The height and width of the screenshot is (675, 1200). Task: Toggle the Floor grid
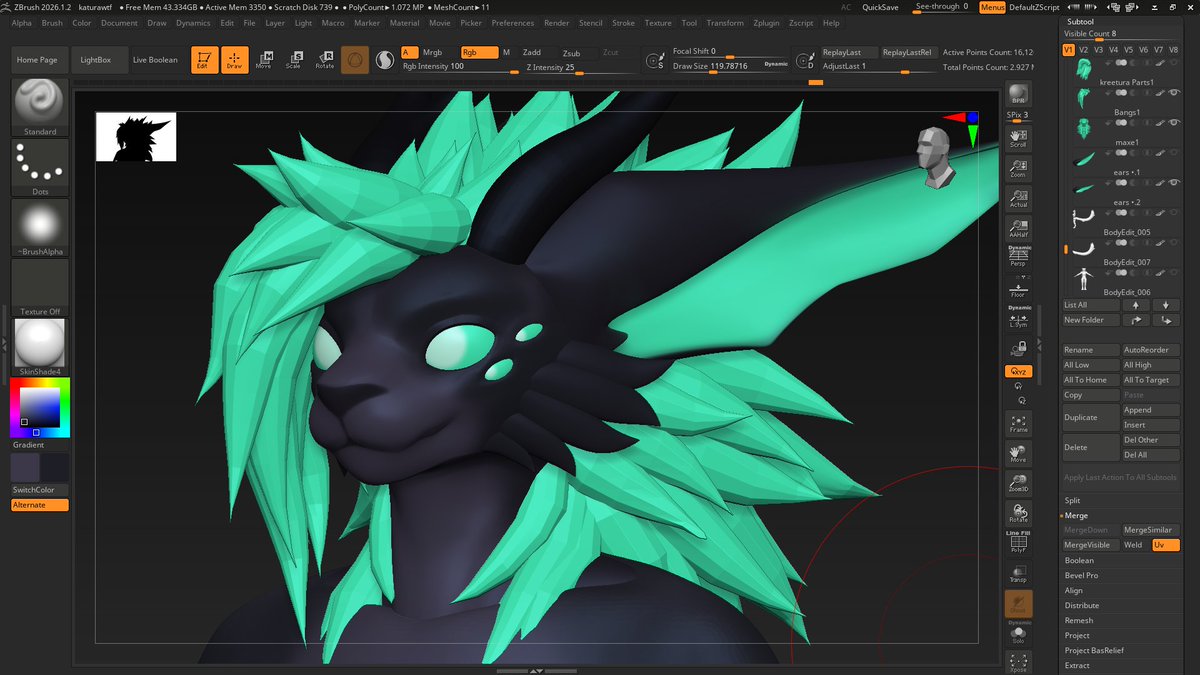(x=1018, y=287)
